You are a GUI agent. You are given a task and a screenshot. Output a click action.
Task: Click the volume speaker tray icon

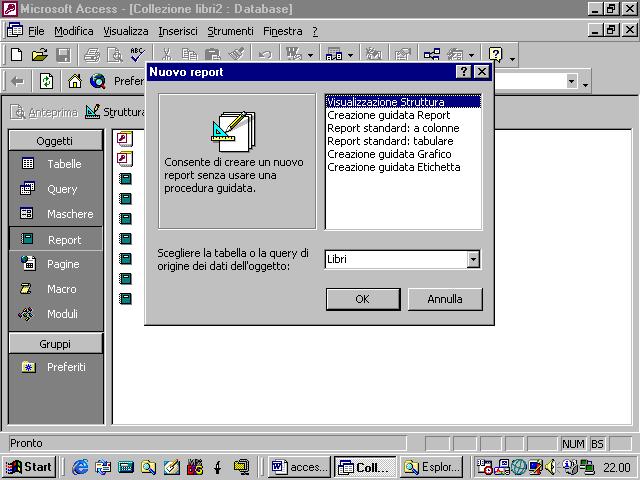point(551,467)
